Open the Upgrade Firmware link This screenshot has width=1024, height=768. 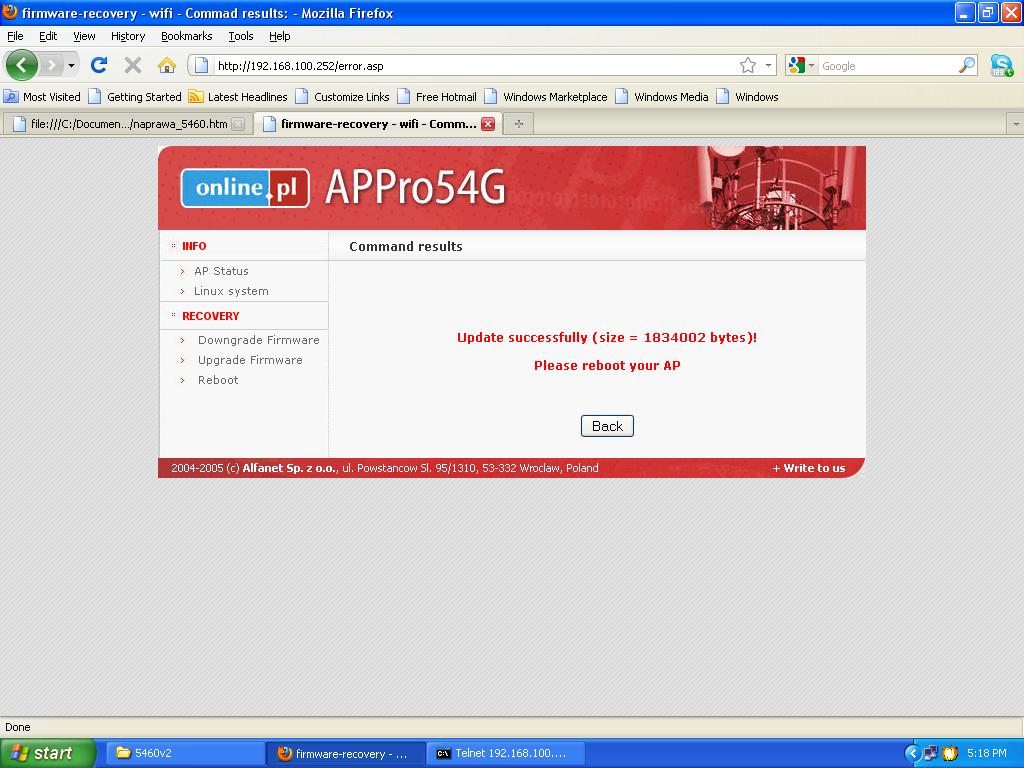pyautogui.click(x=250, y=360)
